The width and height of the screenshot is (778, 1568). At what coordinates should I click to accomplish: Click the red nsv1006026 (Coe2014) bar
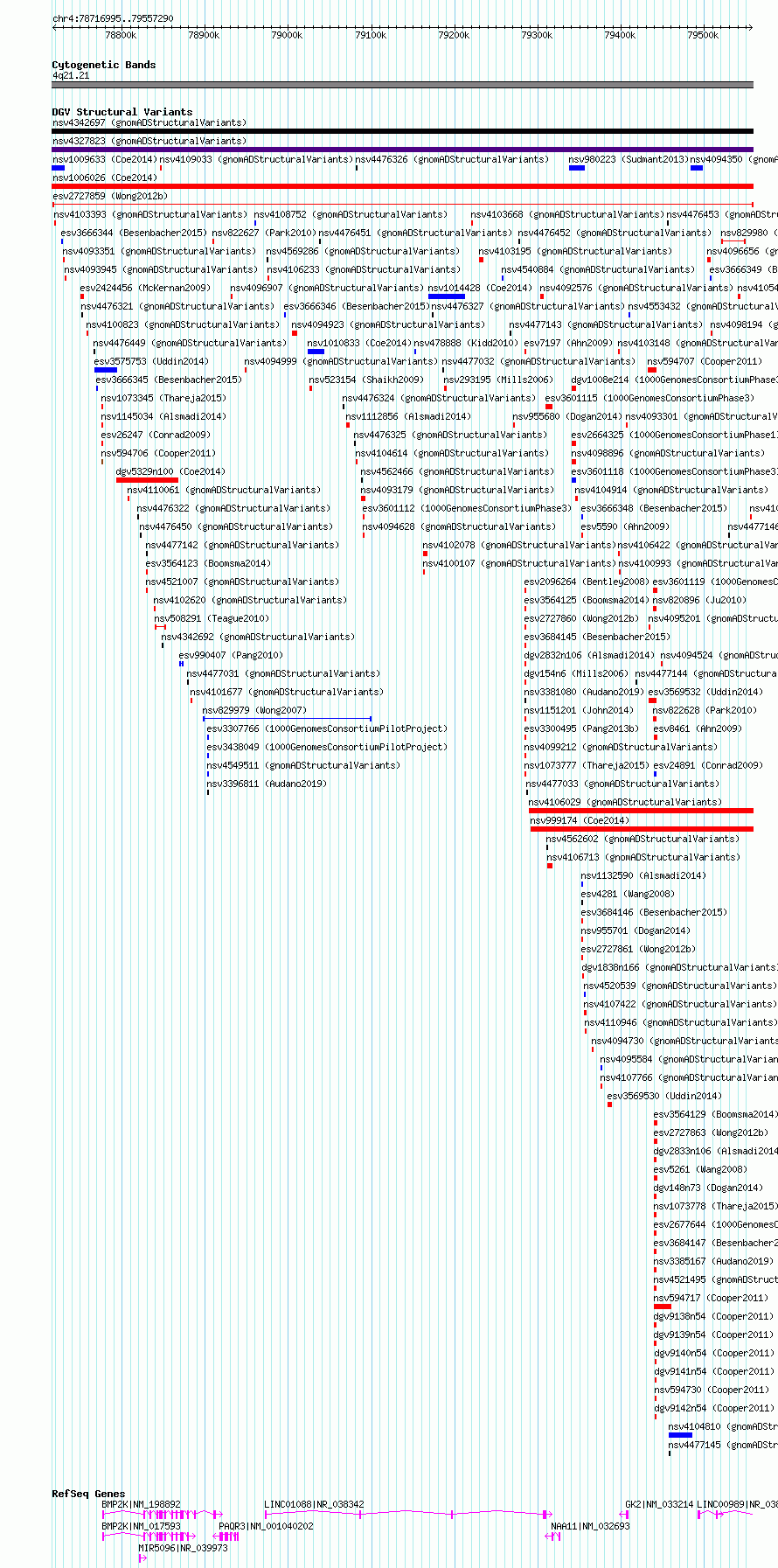[402, 186]
